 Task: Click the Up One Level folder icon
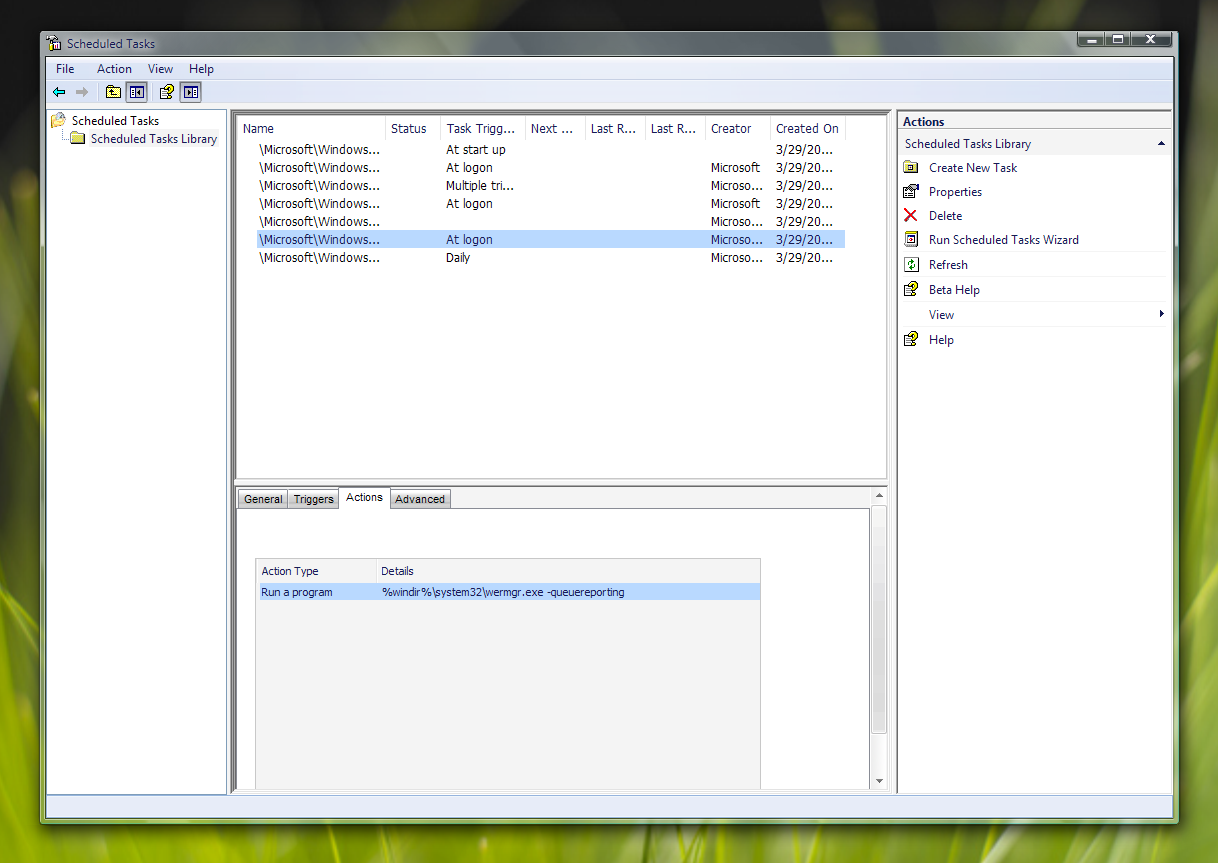point(113,92)
